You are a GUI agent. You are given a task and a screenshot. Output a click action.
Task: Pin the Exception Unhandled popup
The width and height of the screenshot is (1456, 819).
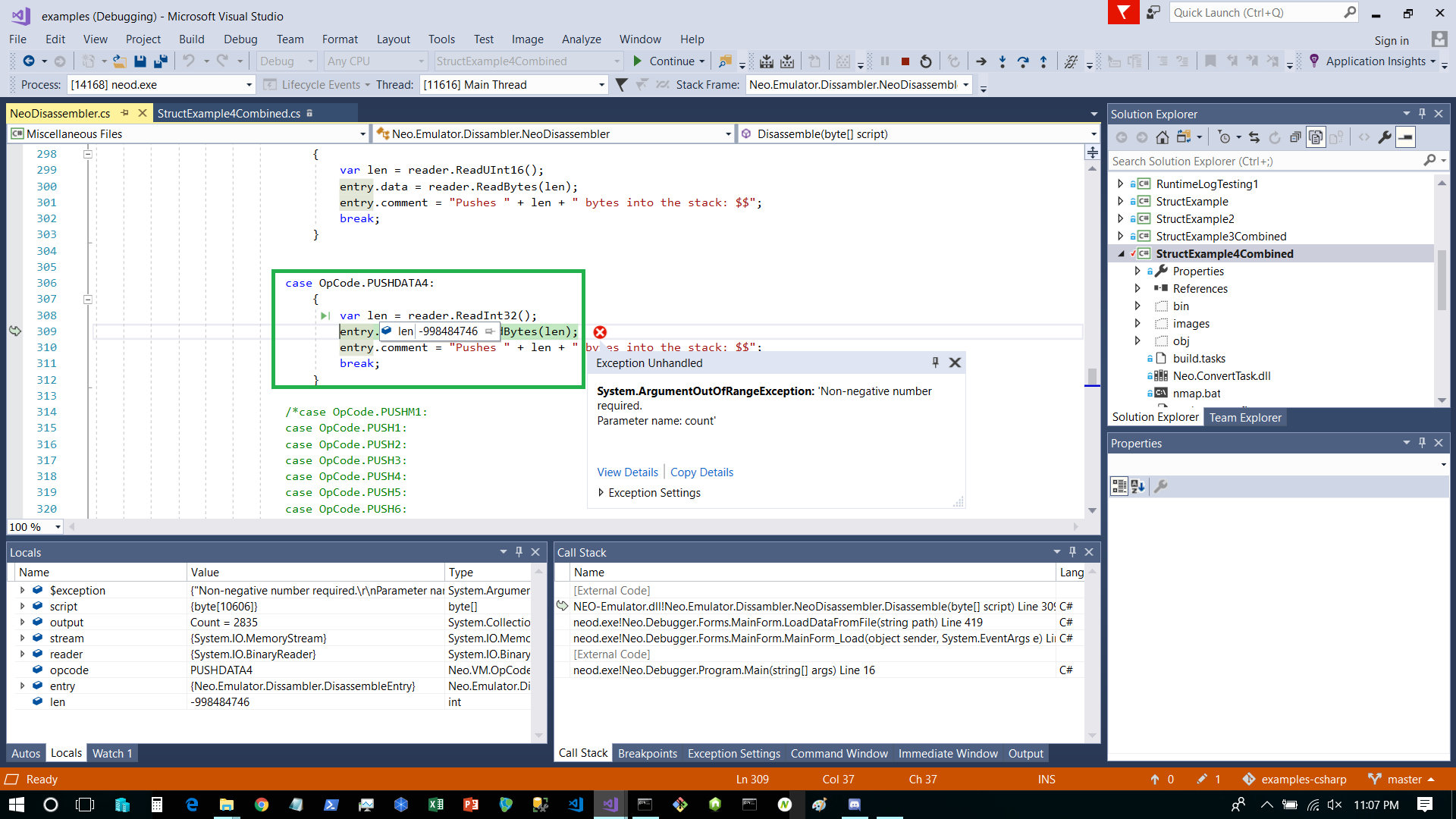(x=935, y=363)
